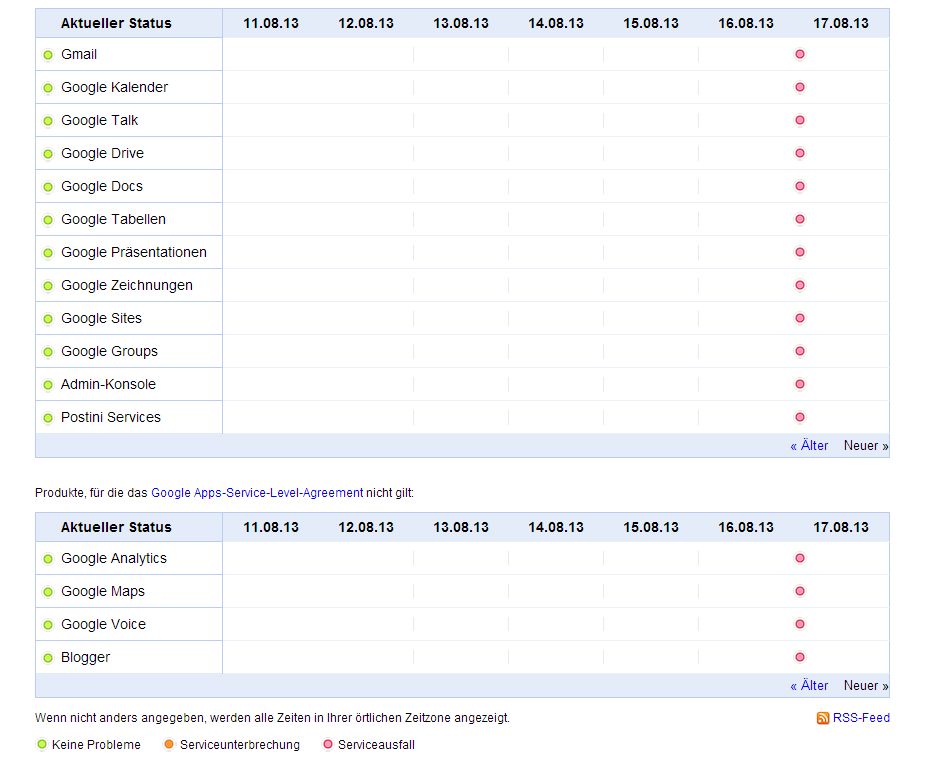Viewport: 926px width, 758px height.
Task: Select the Google Docs service name
Action: (x=102, y=187)
